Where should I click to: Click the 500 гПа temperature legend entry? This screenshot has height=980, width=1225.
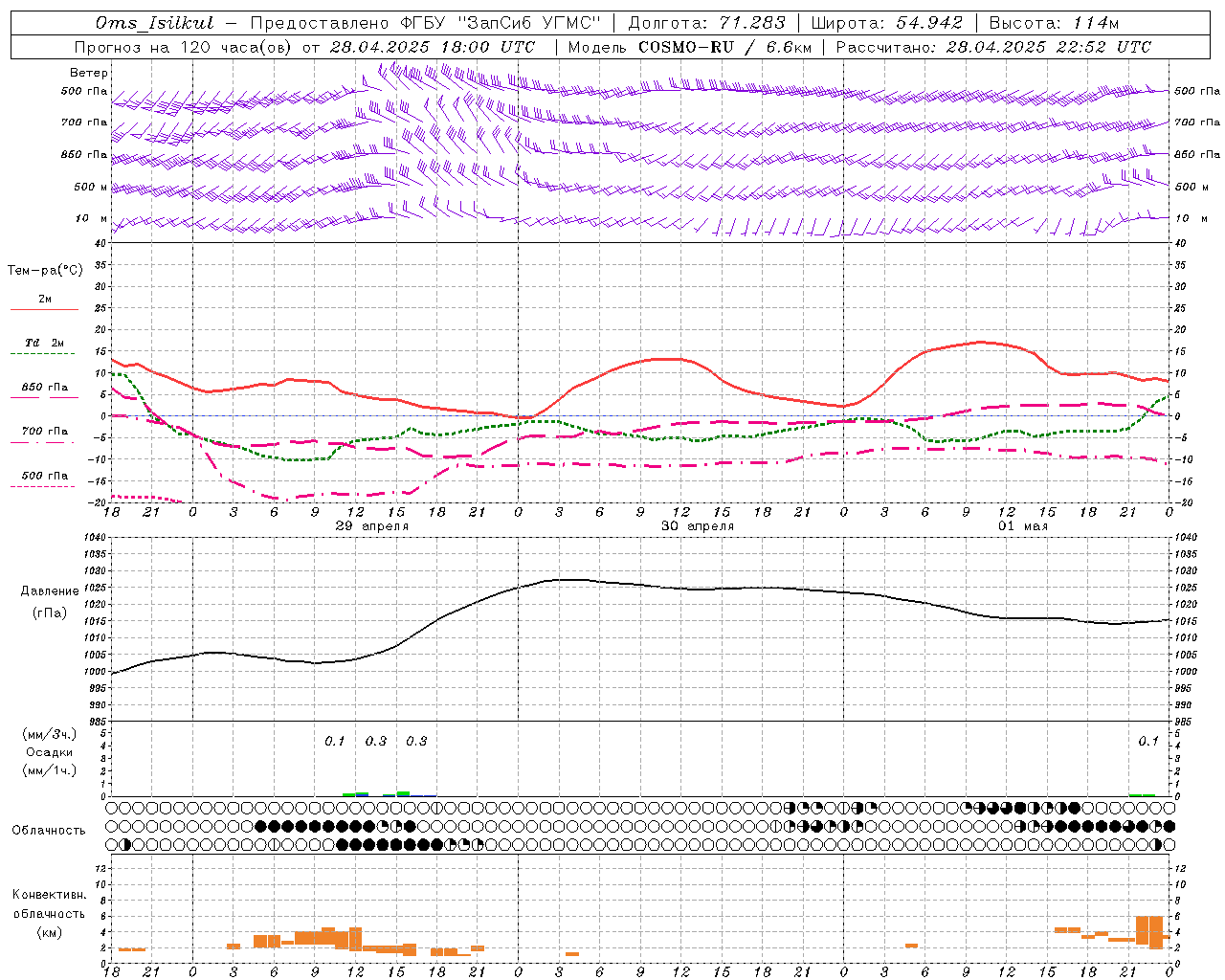pos(45,476)
